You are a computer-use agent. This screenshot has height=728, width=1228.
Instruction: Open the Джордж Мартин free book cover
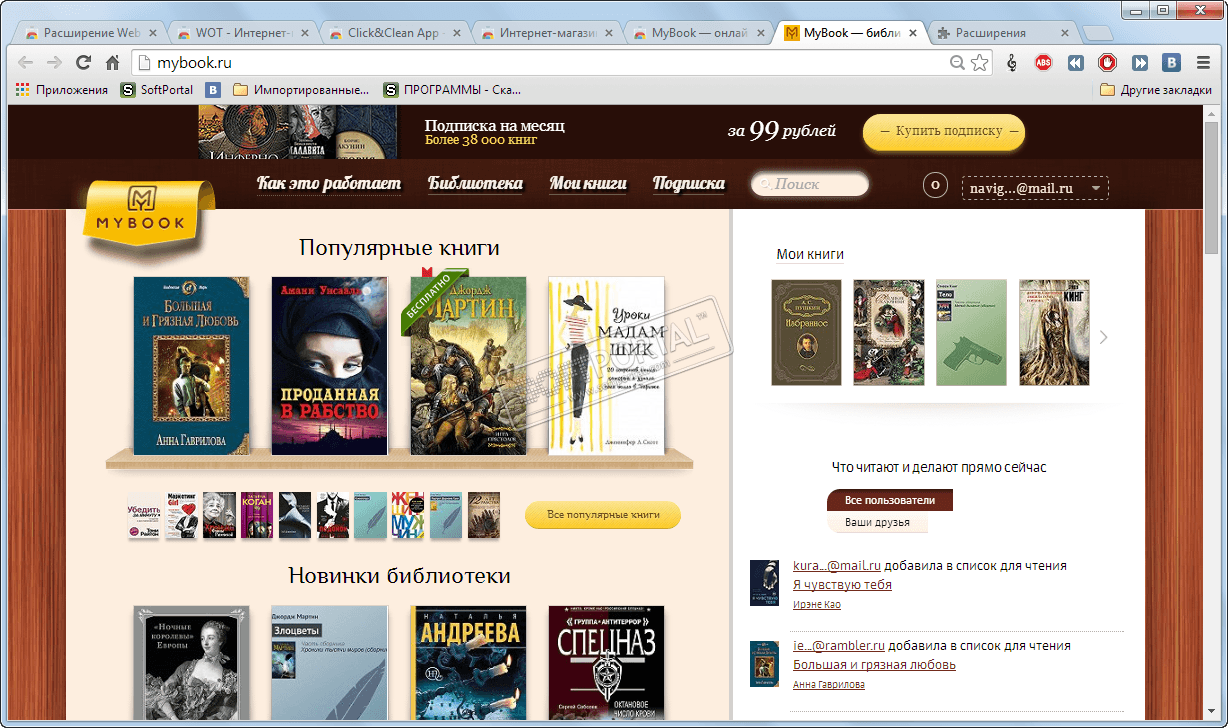click(x=468, y=366)
